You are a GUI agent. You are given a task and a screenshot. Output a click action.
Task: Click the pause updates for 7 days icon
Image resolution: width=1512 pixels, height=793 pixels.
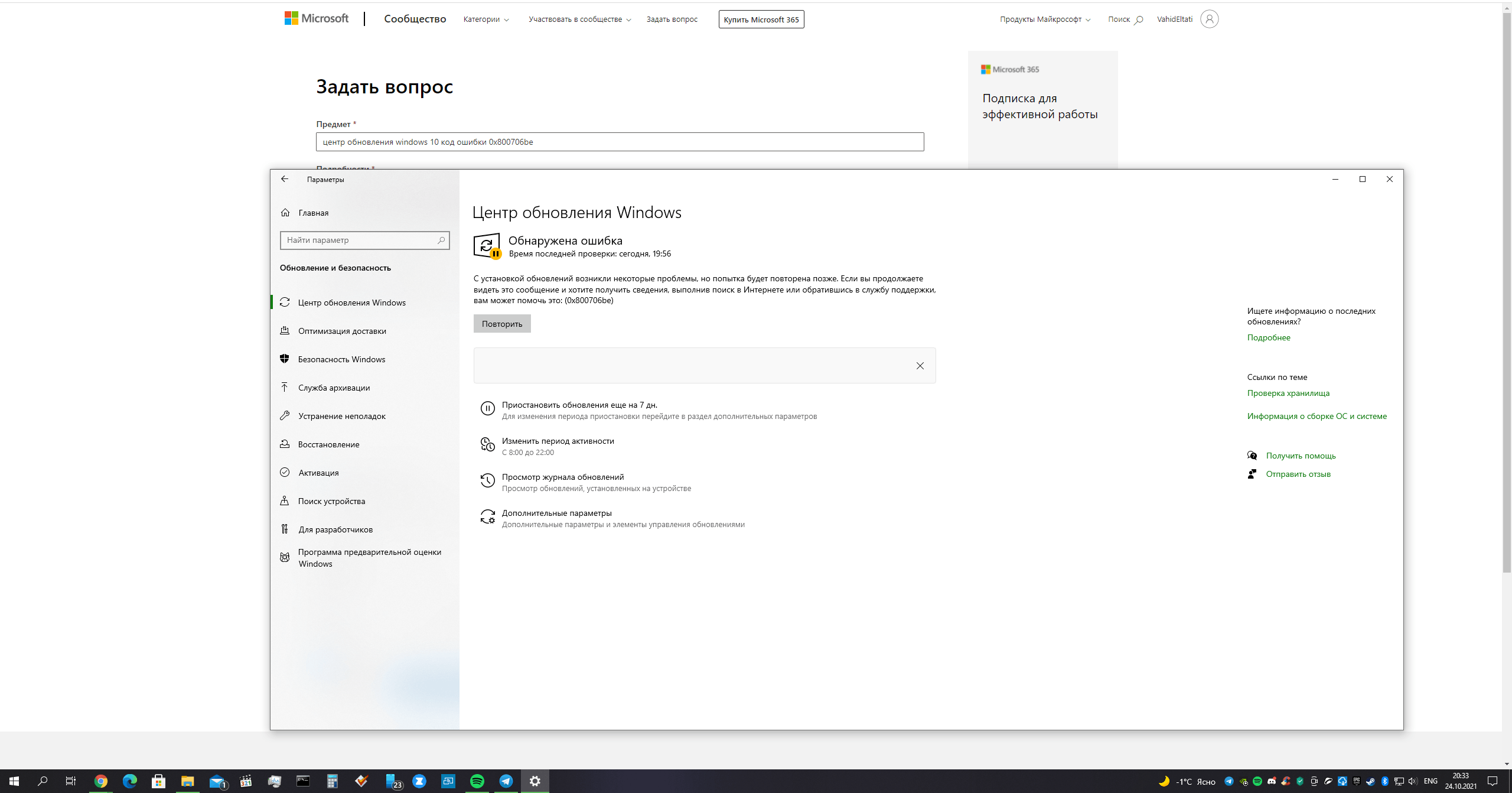tap(487, 408)
